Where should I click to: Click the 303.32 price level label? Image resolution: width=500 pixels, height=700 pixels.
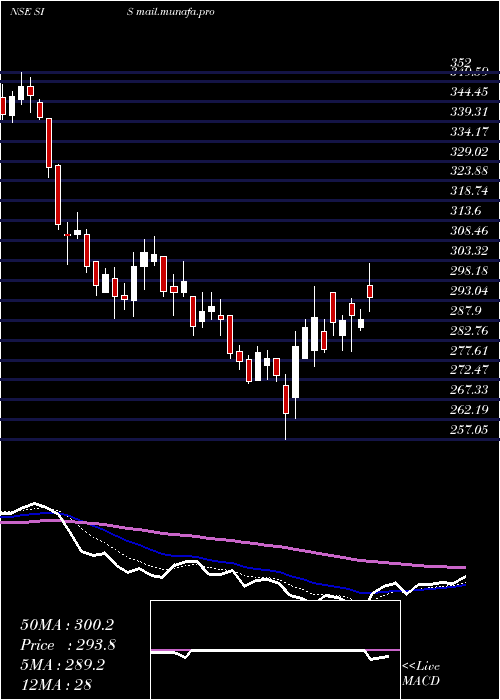point(469,251)
